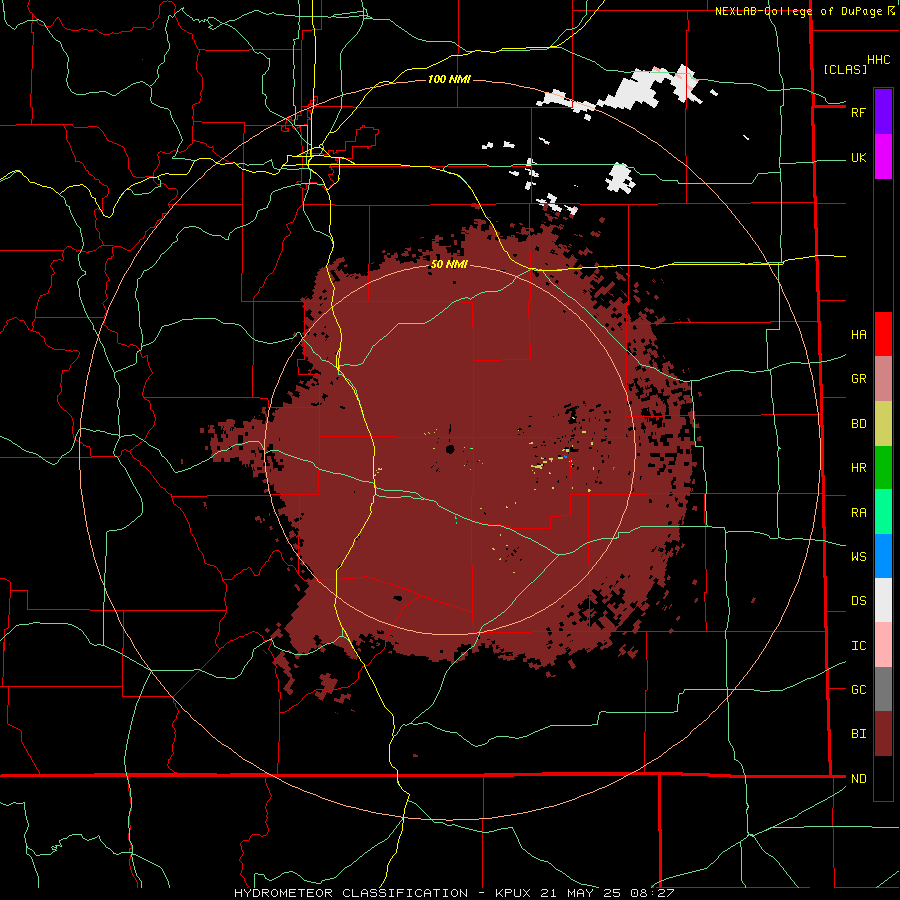The width and height of the screenshot is (900, 900).
Task: Click the HA red legend swatch
Action: (x=883, y=334)
